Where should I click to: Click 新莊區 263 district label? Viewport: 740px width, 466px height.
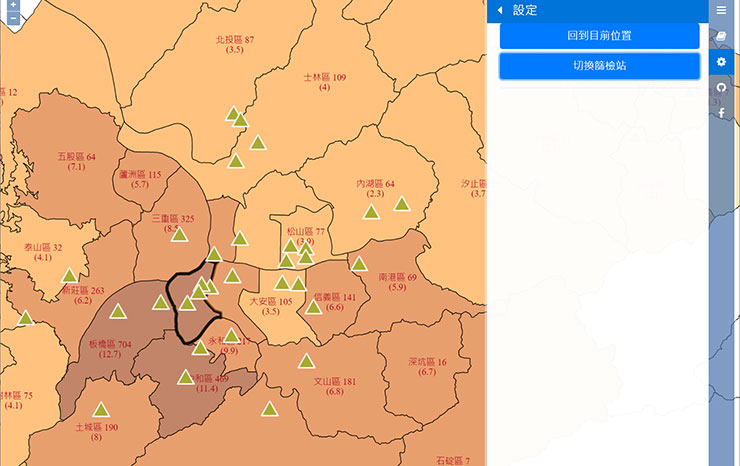83,290
